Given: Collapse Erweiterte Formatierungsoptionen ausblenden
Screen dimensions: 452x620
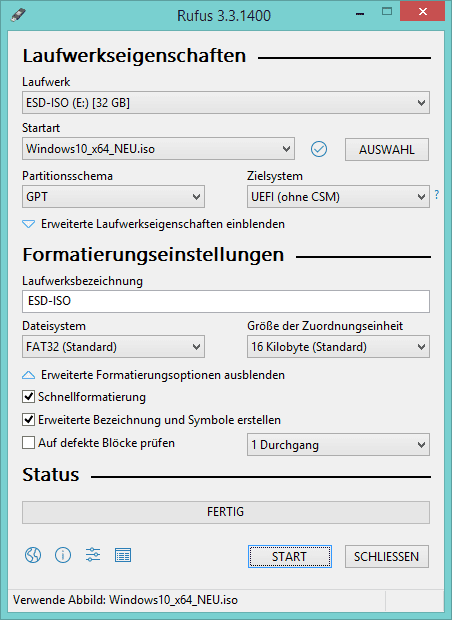Looking at the screenshot, I should [153, 374].
